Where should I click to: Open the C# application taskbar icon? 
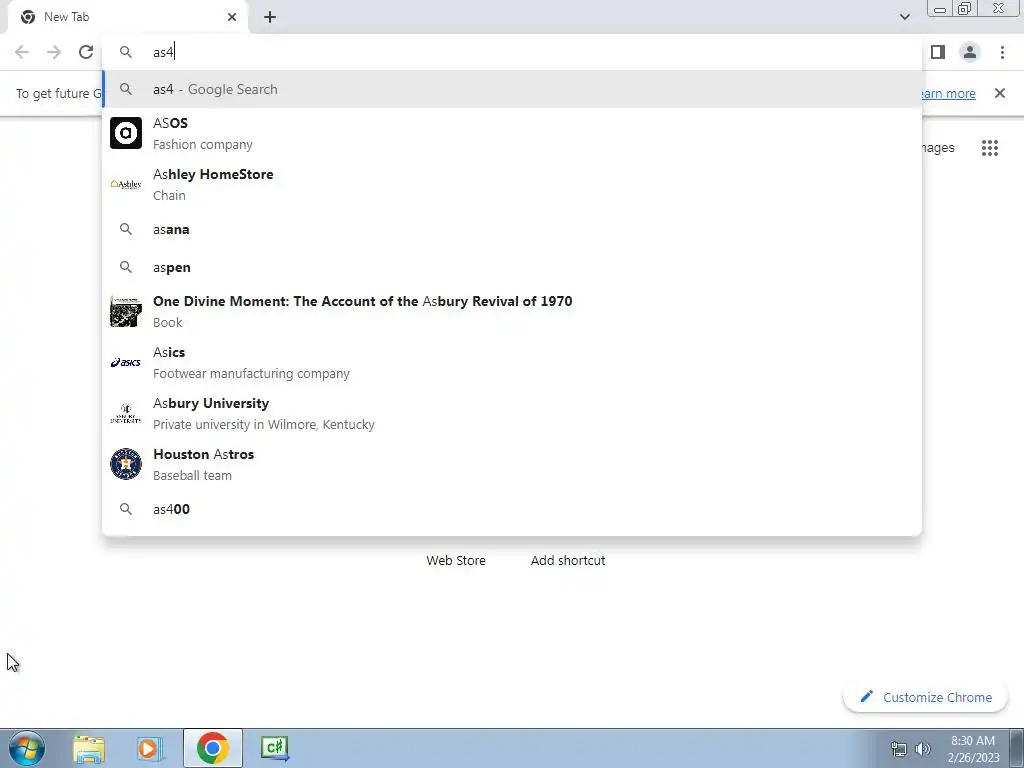(274, 748)
